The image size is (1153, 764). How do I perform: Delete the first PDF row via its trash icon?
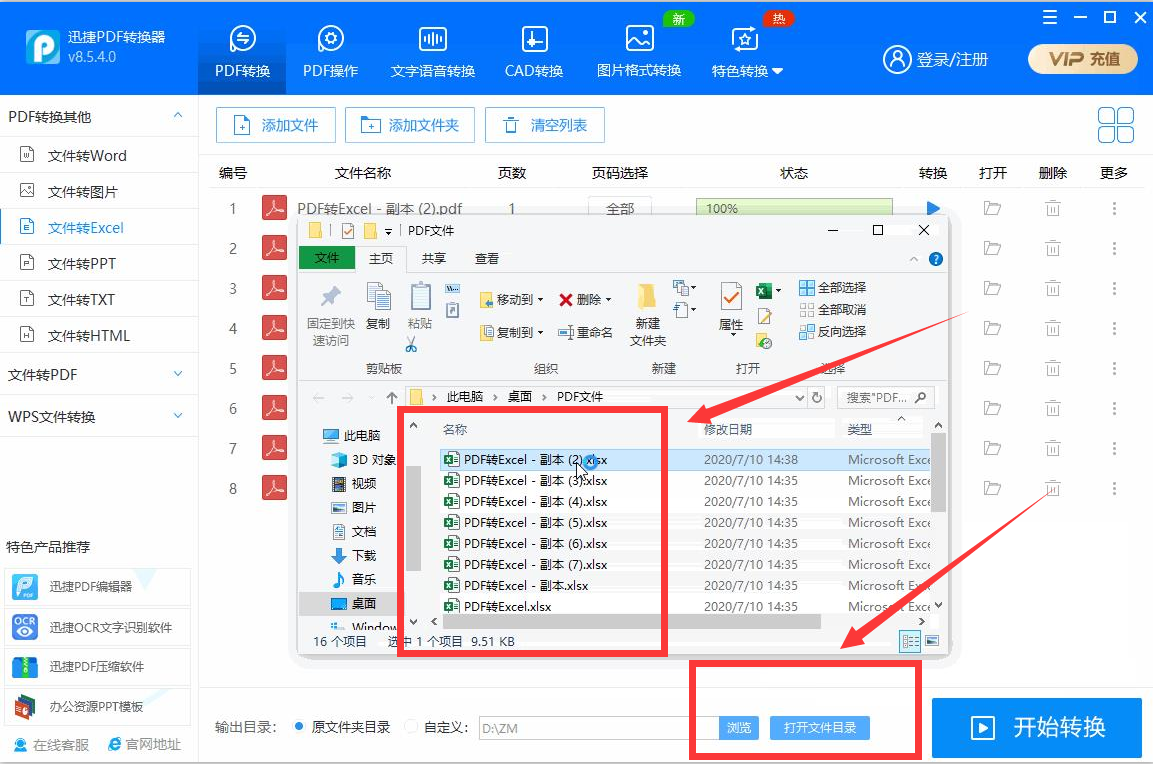click(x=1052, y=207)
